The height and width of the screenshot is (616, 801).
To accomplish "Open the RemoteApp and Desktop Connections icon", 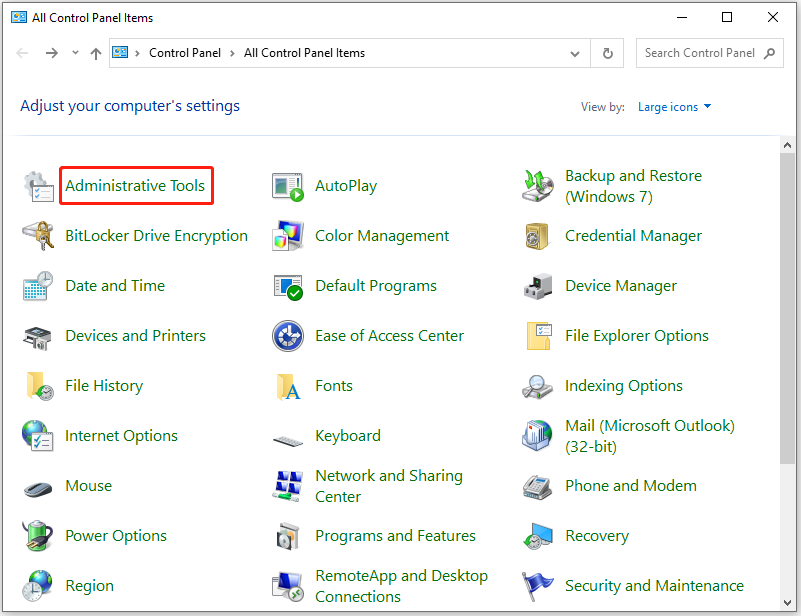I will [x=288, y=586].
